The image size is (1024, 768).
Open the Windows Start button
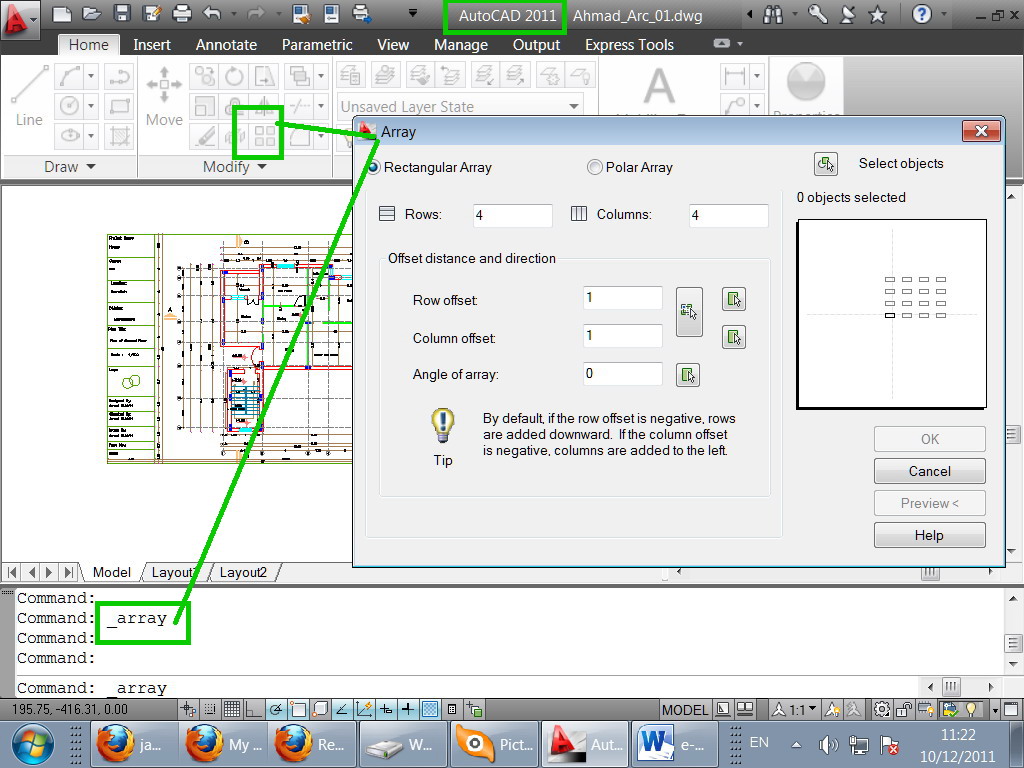pyautogui.click(x=33, y=744)
